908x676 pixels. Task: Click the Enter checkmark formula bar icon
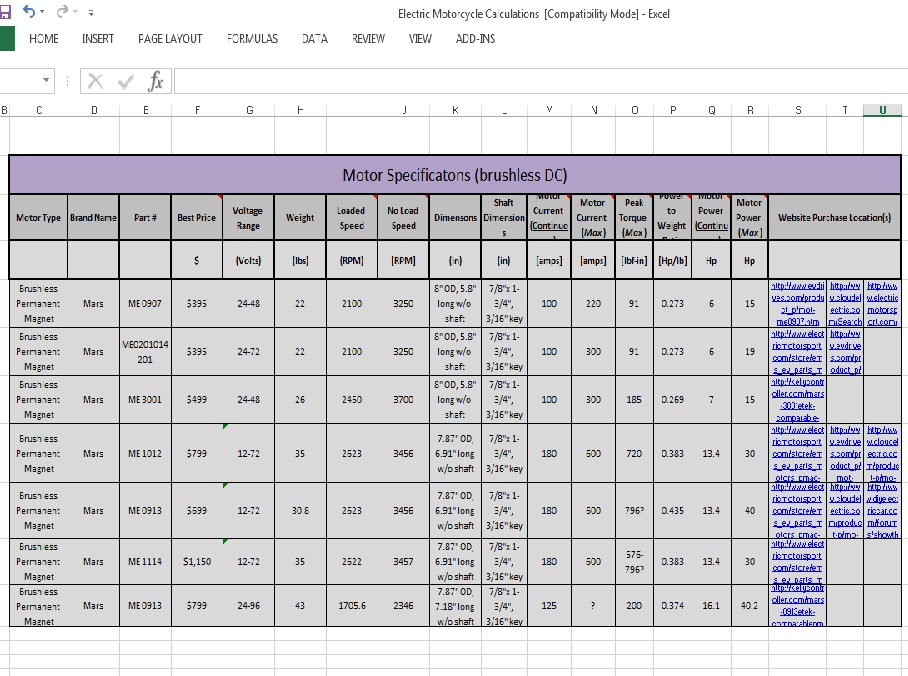click(125, 81)
